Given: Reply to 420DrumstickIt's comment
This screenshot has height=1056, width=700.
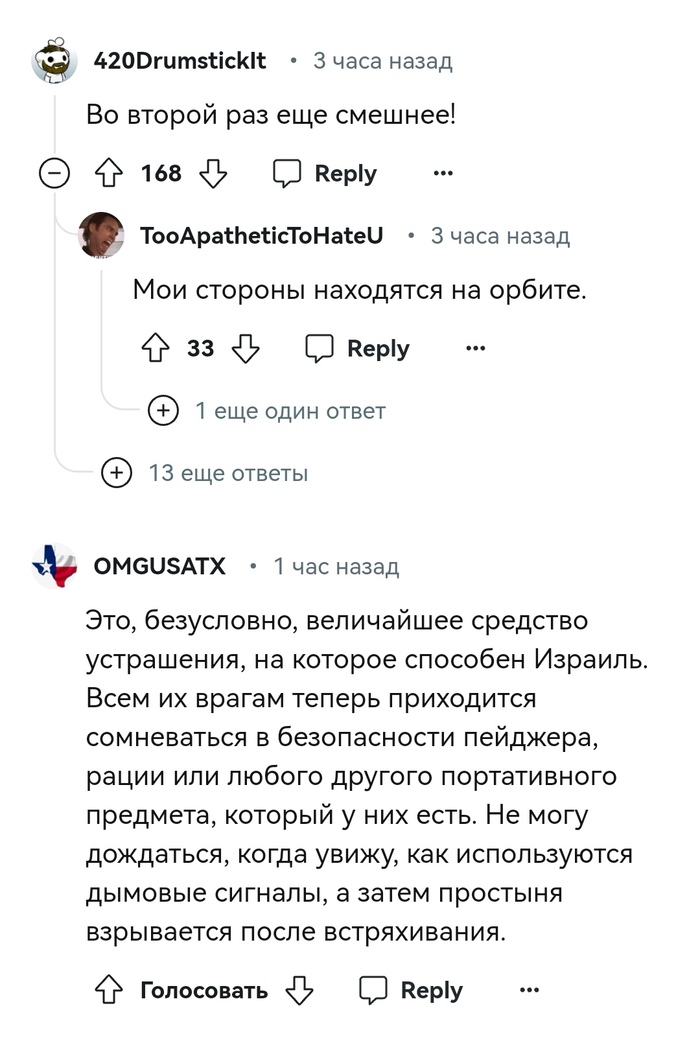Looking at the screenshot, I should pyautogui.click(x=326, y=174).
